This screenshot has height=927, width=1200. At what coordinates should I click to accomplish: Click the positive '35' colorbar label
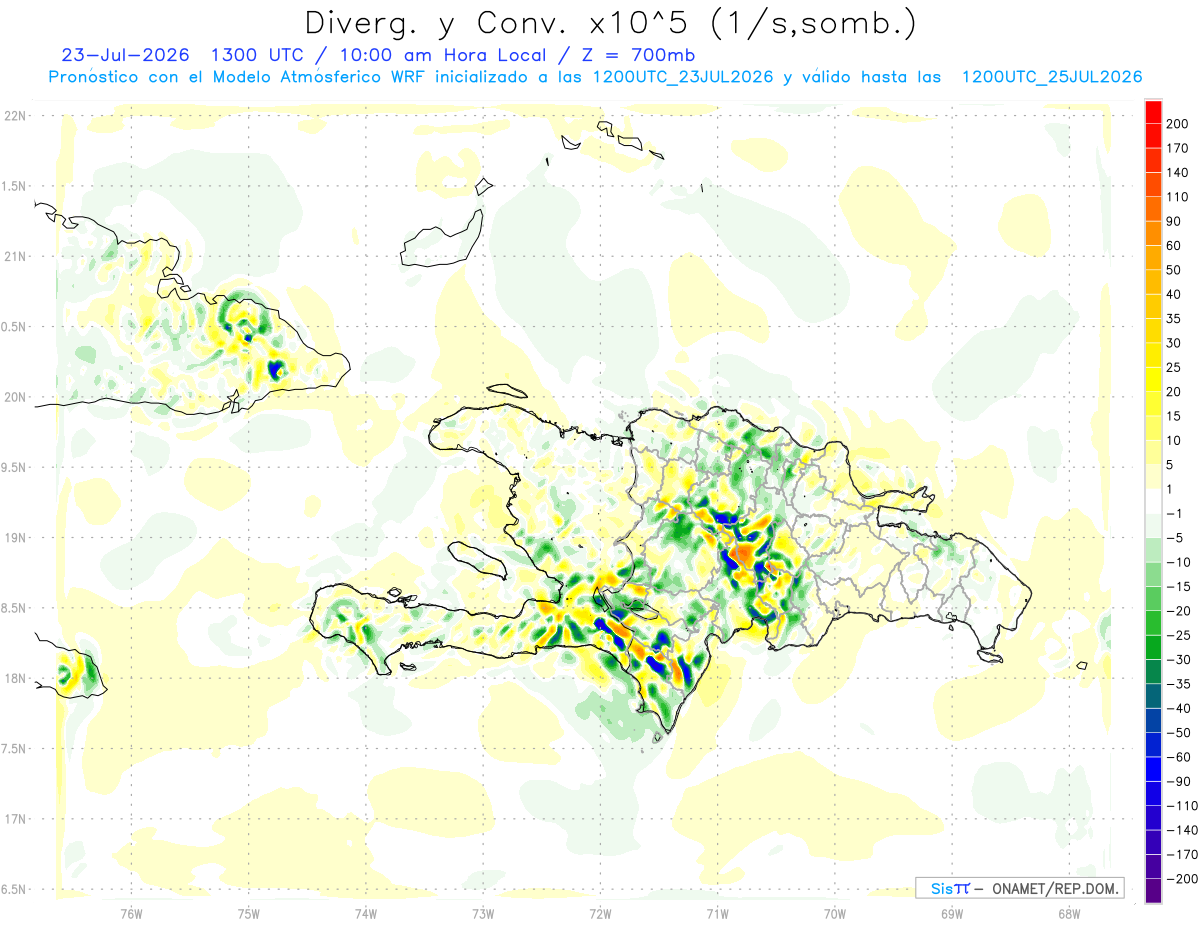(1176, 318)
